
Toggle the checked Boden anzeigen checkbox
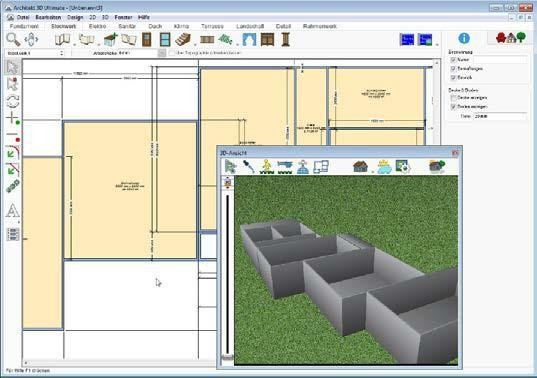click(x=453, y=107)
